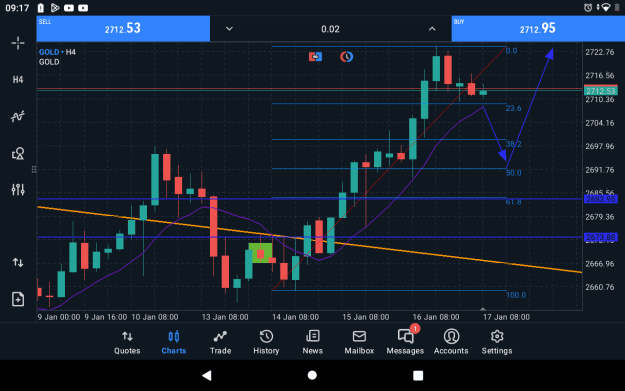
Task: Open the GOLD symbol dropdown
Action: (x=51, y=52)
